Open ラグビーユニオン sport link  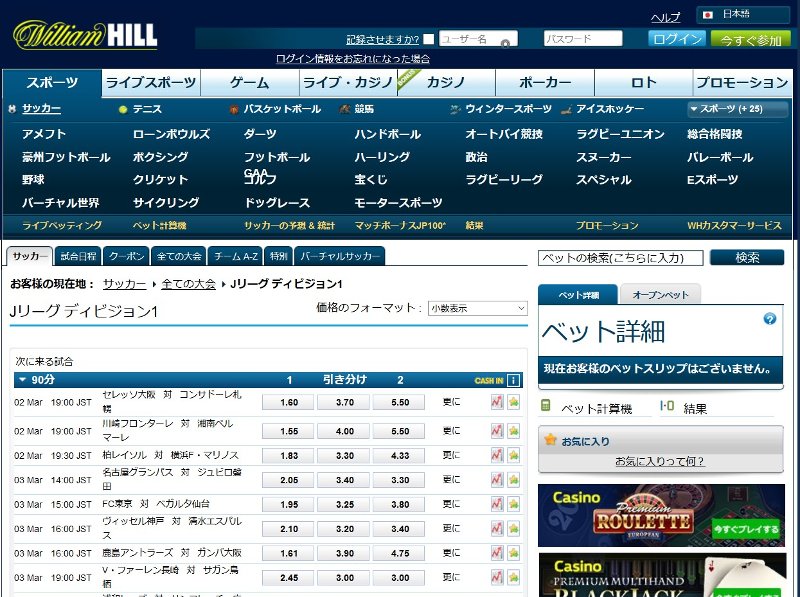[620, 134]
